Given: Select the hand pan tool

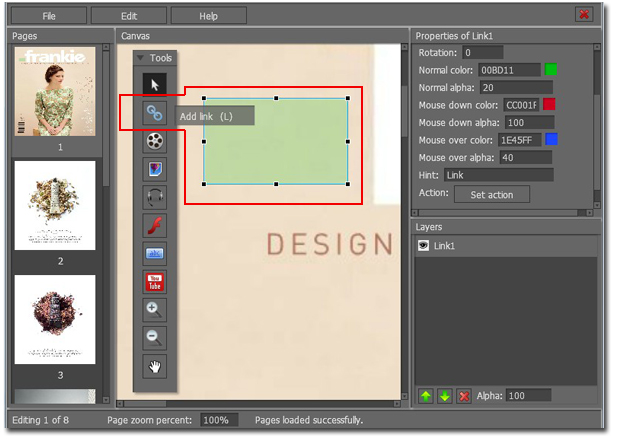Looking at the screenshot, I should 155,366.
